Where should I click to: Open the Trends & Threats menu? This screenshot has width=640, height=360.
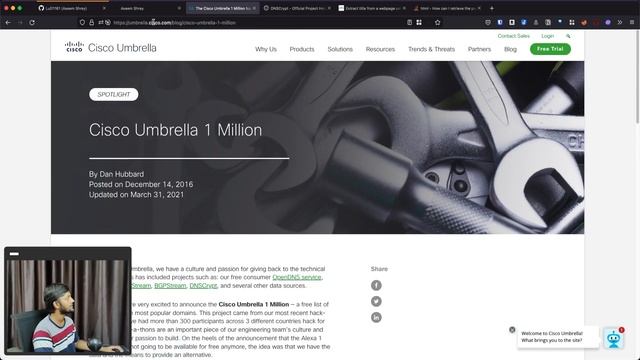431,49
